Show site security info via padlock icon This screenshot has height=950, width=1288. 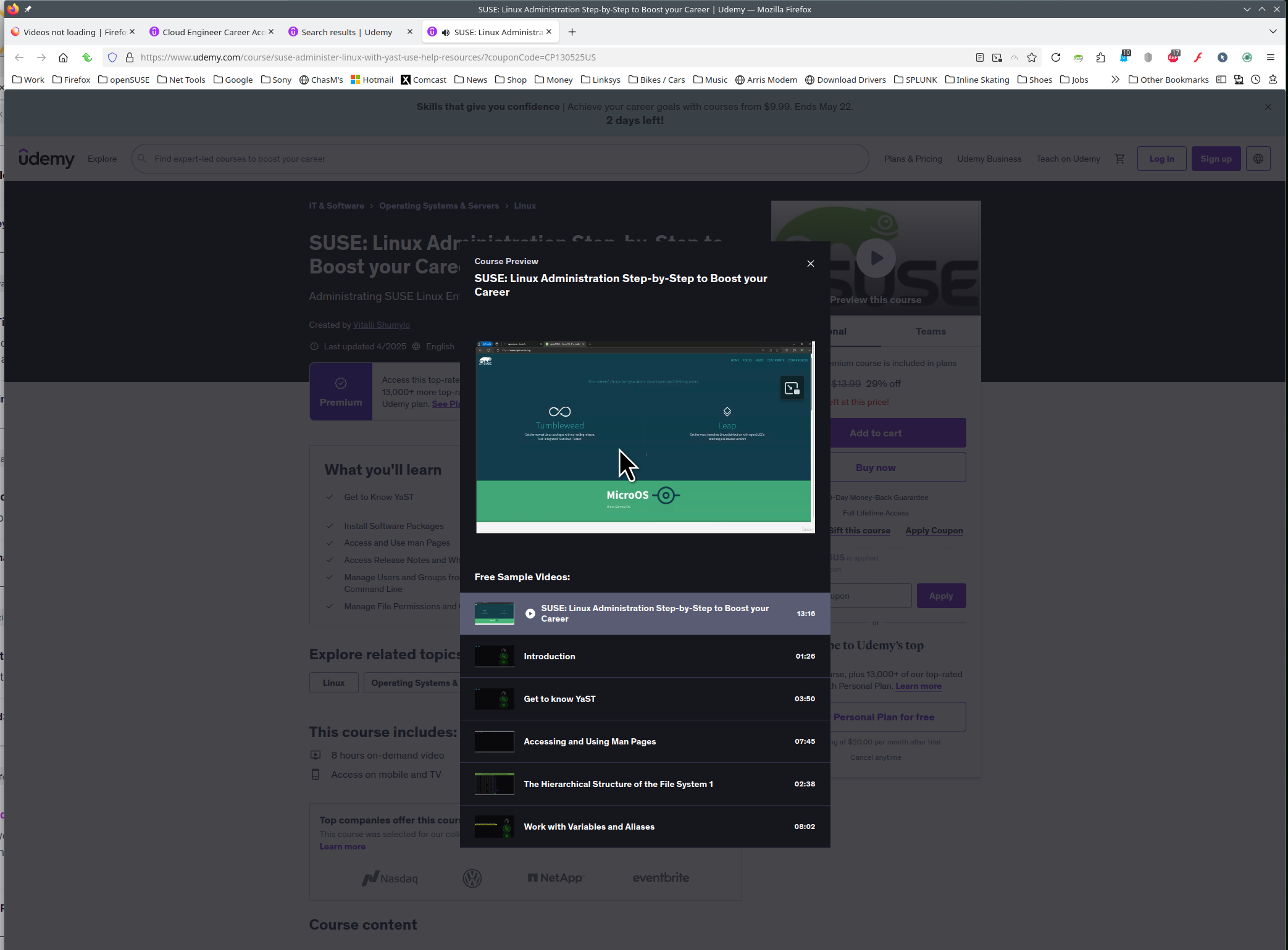point(130,57)
